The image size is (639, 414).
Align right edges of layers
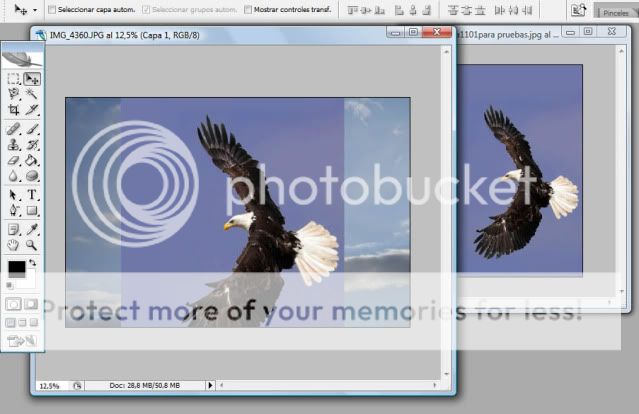pyautogui.click(x=427, y=10)
